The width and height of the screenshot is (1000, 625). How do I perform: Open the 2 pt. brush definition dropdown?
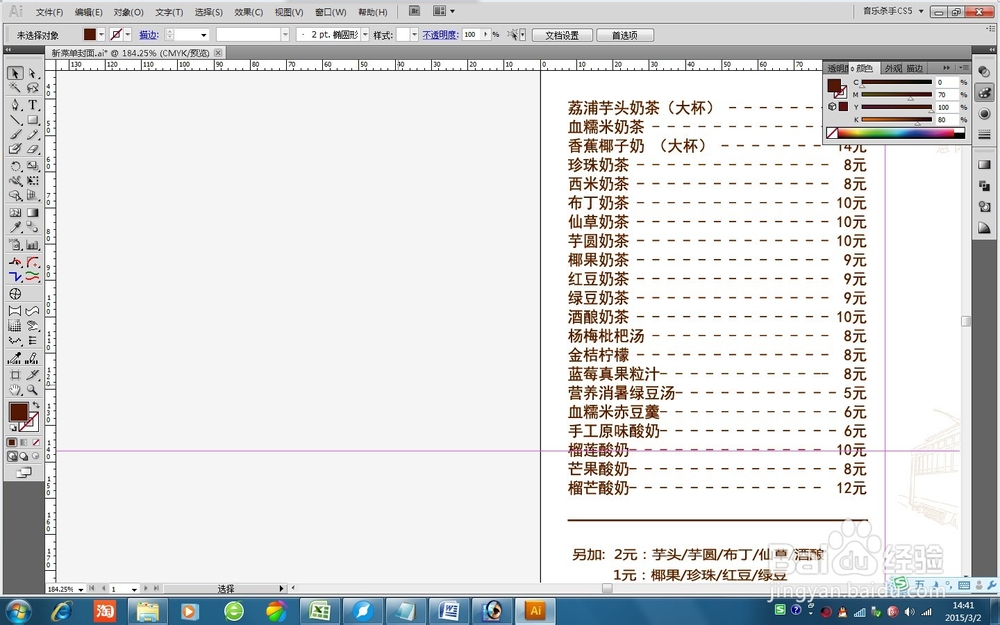pos(365,35)
